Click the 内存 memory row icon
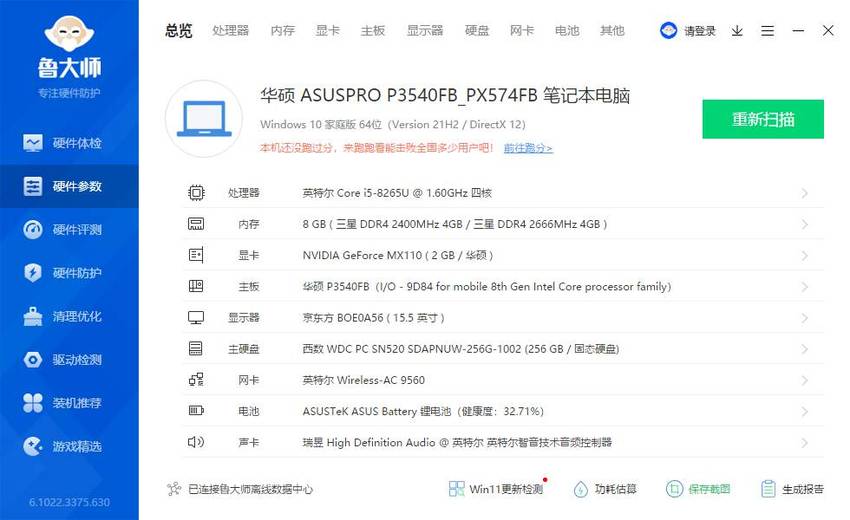 (x=196, y=224)
